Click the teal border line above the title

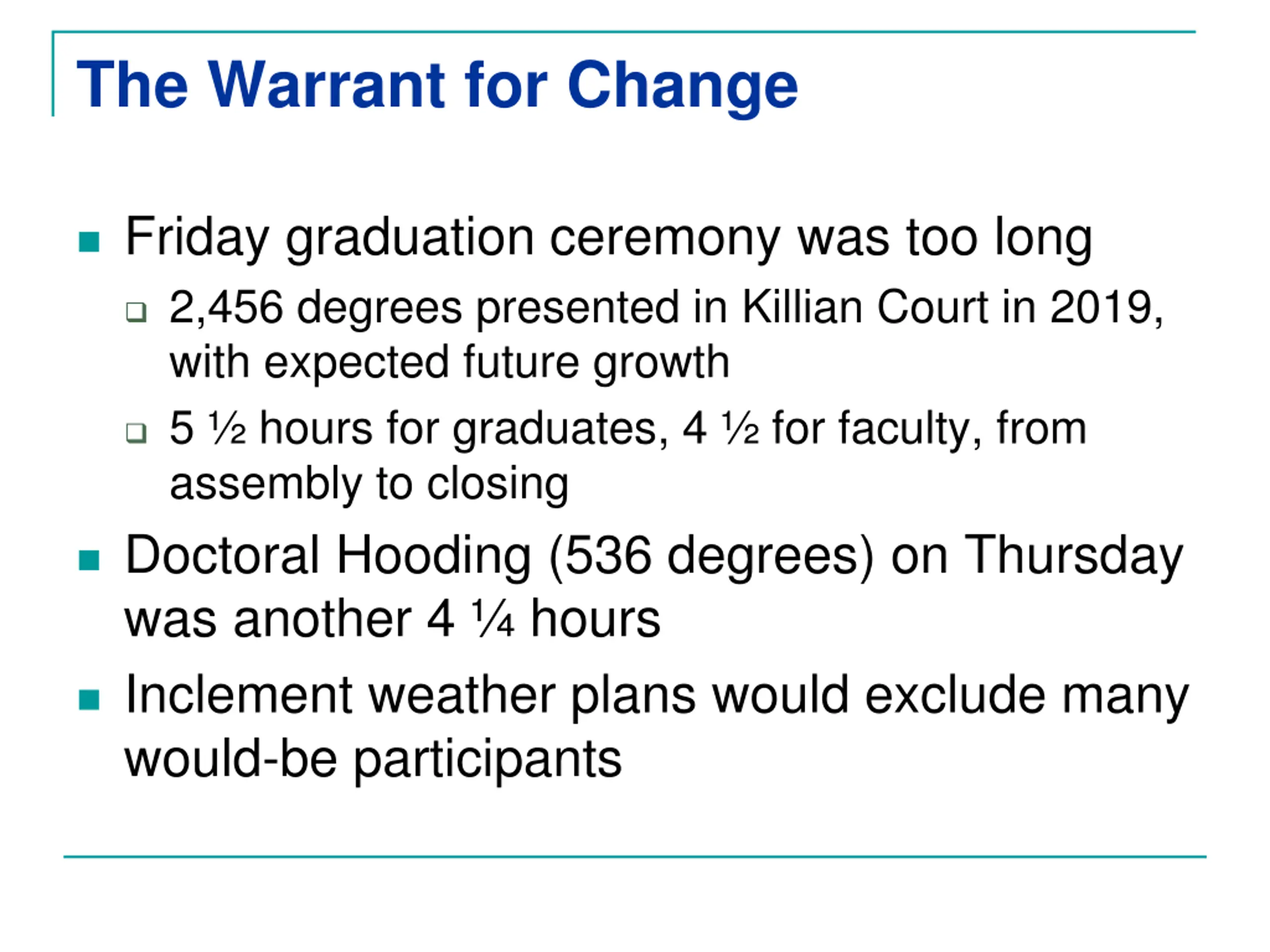coord(623,32)
